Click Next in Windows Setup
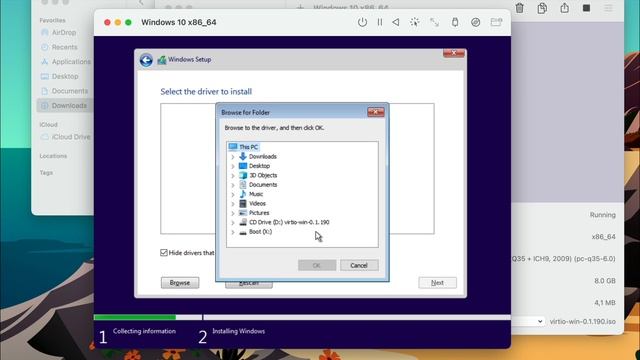 tap(437, 282)
